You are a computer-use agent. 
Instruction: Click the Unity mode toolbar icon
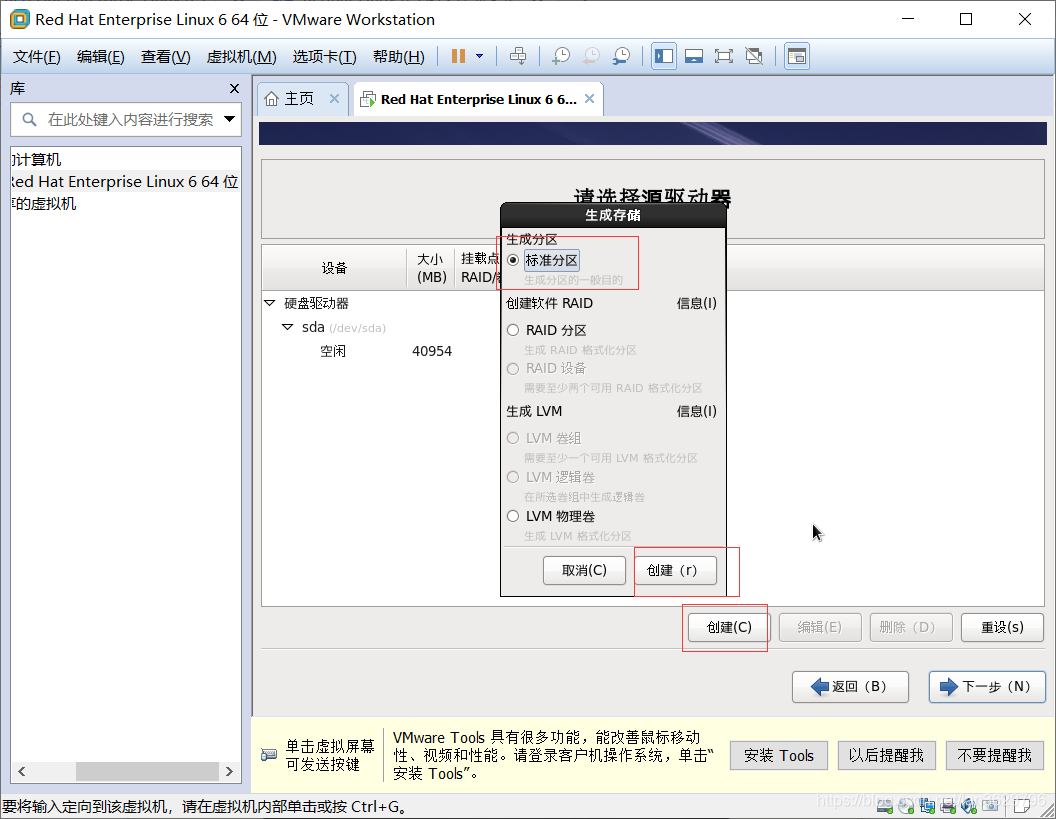(x=754, y=56)
